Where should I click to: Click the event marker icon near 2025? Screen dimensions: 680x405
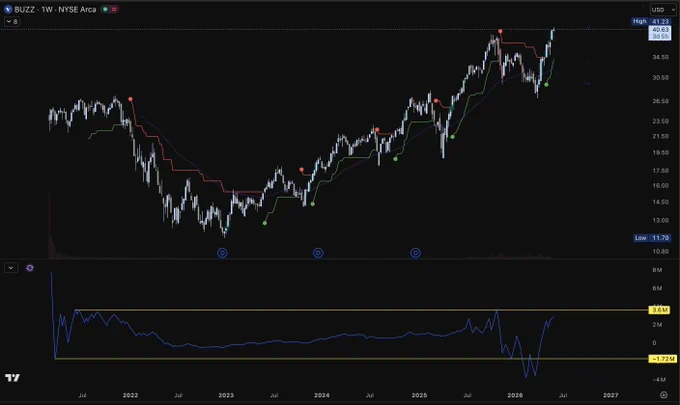click(415, 253)
